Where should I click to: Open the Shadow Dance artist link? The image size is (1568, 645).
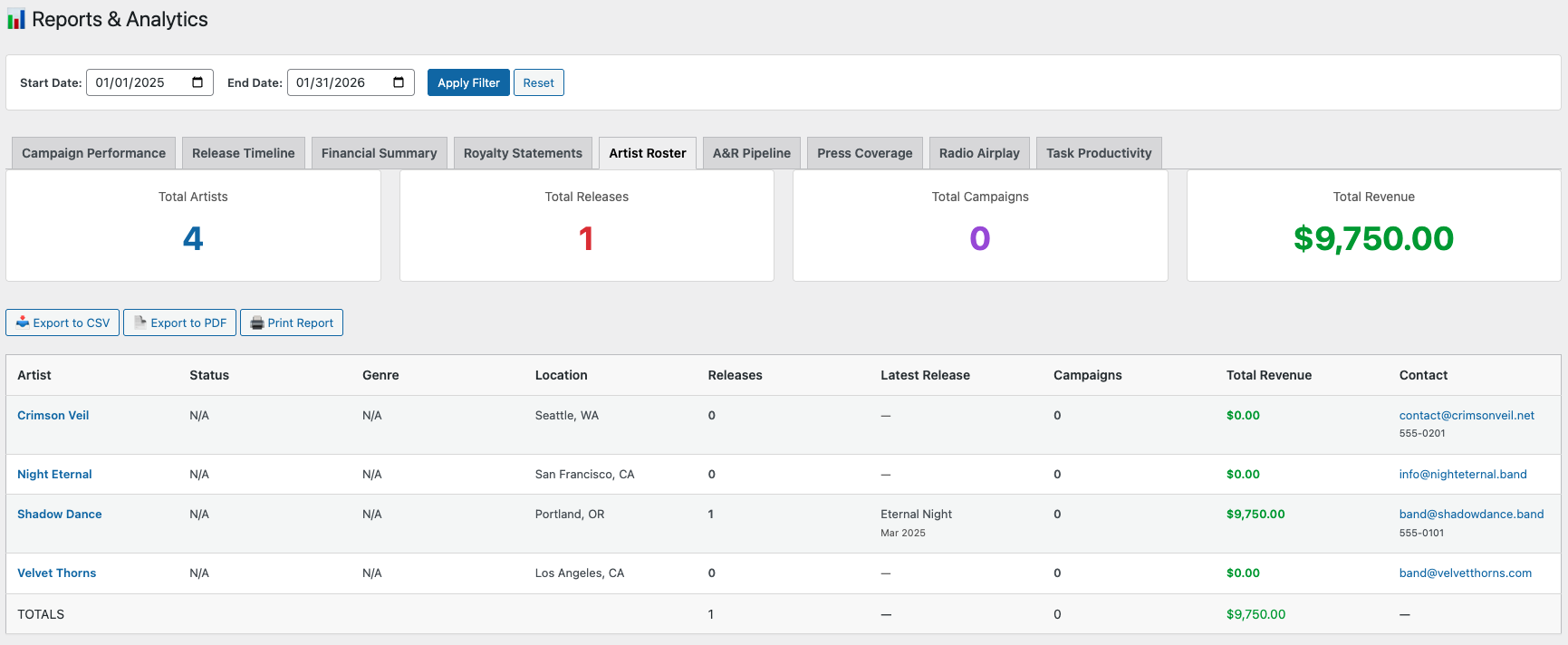[x=60, y=514]
